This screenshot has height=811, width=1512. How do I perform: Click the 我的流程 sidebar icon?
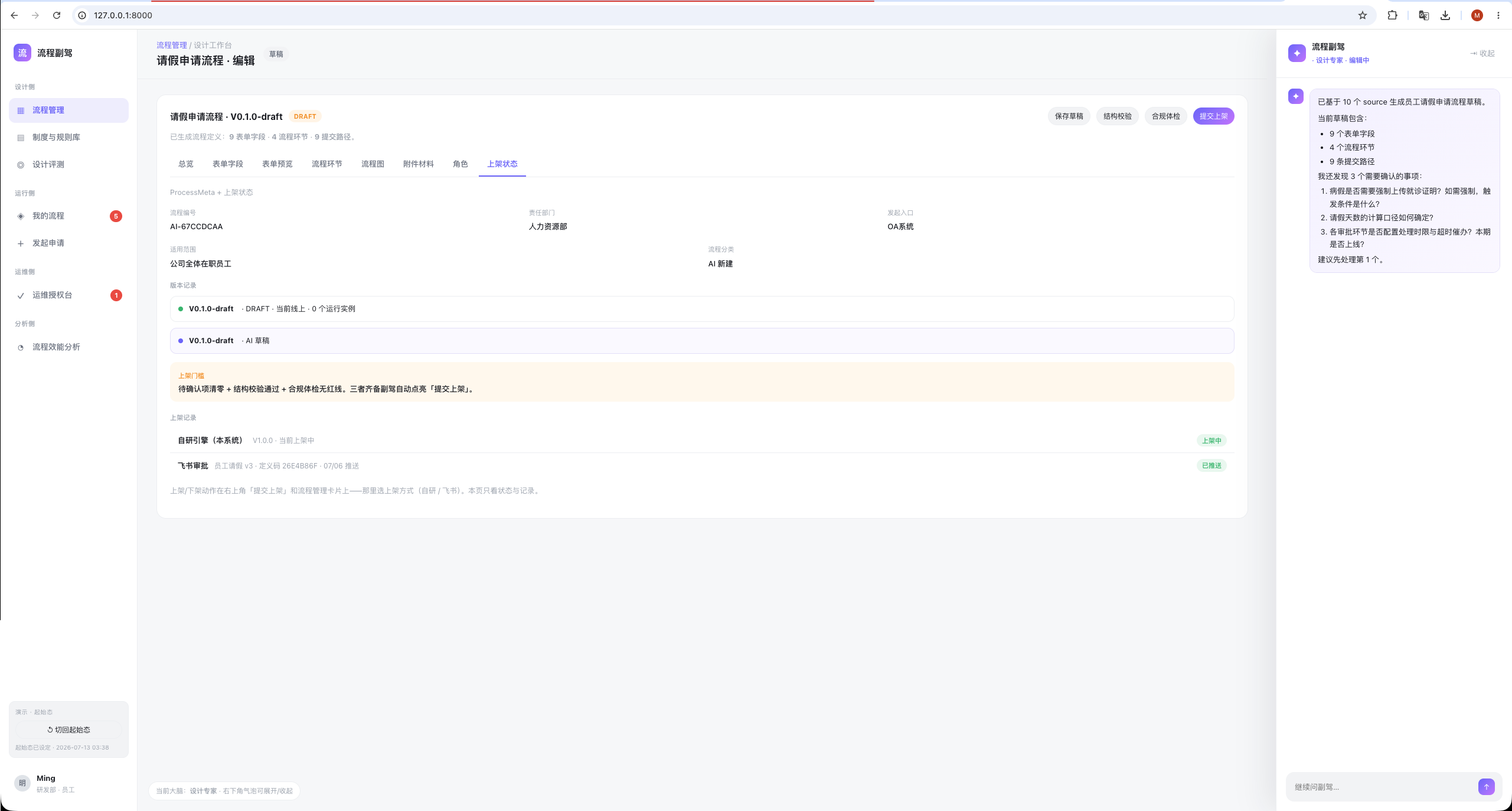[x=21, y=216]
